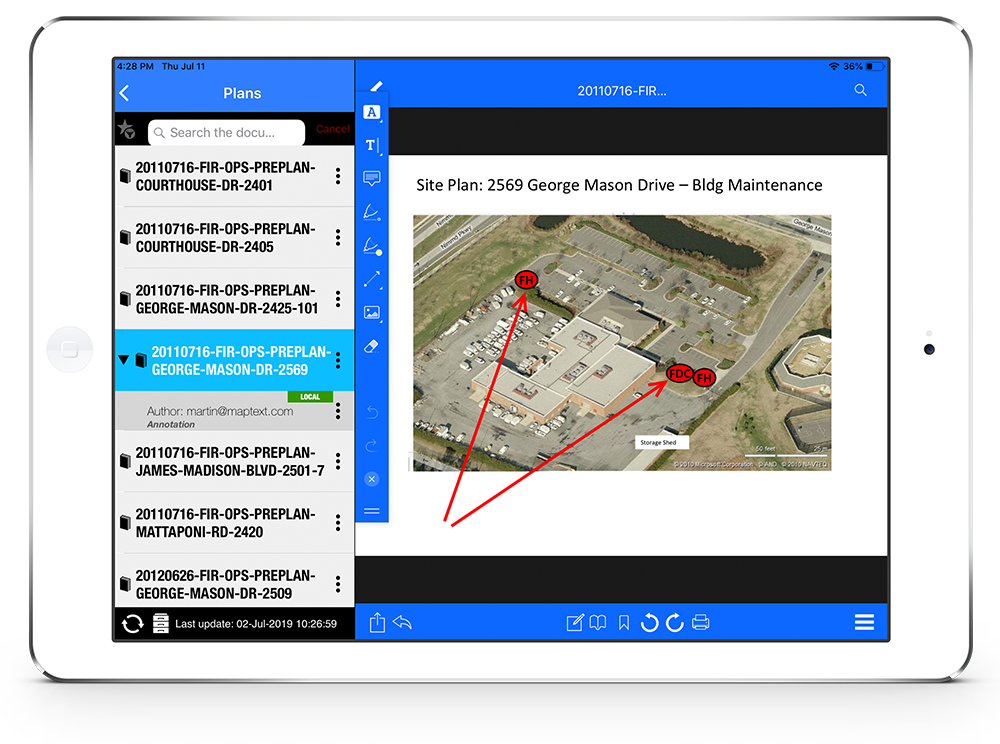Open the hamburger menu in viewer toolbar
Screen dimensions: 1000x744
coord(864,622)
